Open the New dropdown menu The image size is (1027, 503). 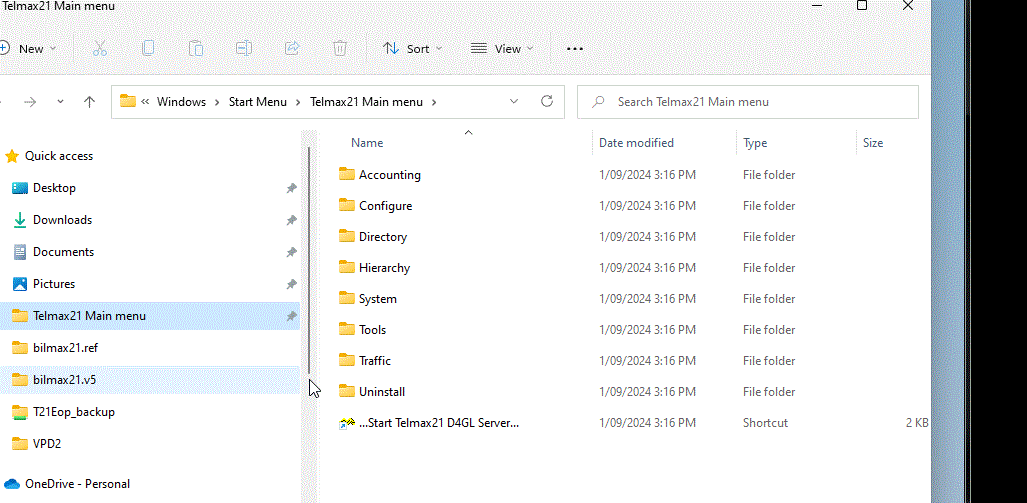pyautogui.click(x=28, y=48)
